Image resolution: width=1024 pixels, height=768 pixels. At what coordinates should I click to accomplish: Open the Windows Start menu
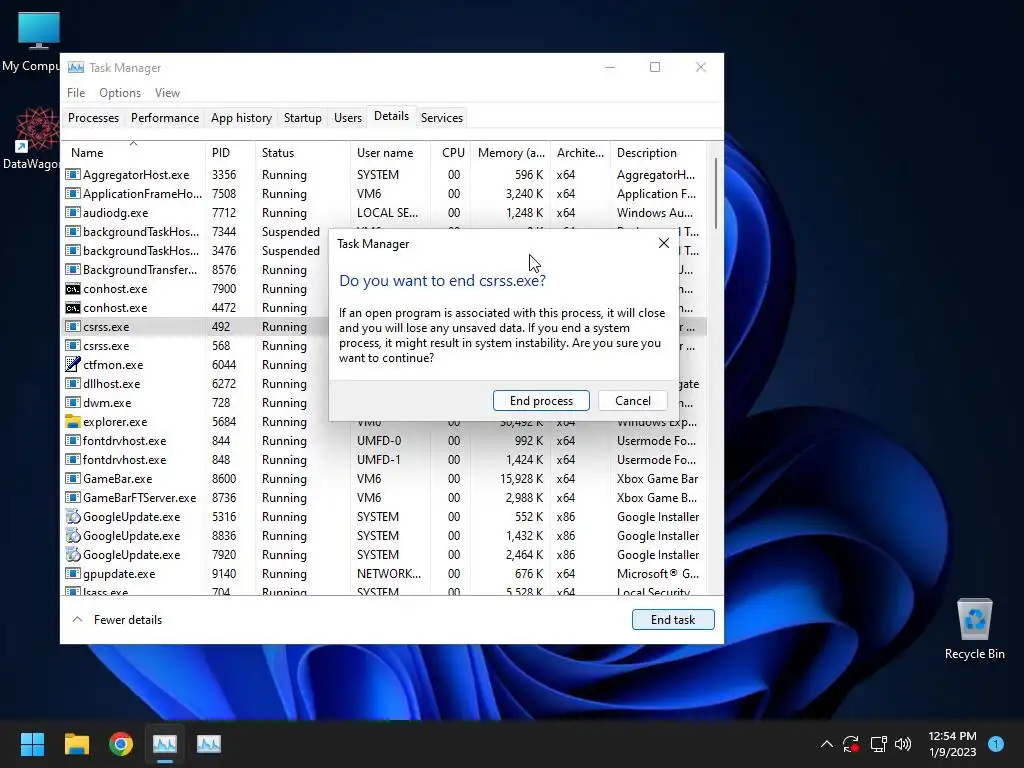(32, 744)
